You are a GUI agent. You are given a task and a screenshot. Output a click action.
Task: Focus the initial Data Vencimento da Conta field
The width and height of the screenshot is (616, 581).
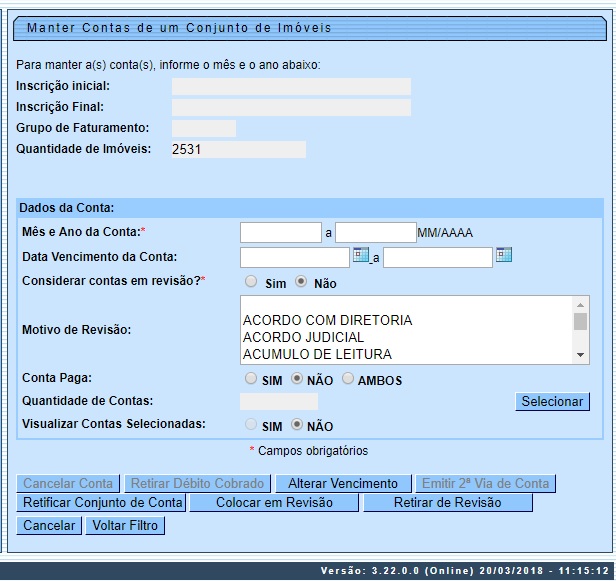[x=295, y=257]
